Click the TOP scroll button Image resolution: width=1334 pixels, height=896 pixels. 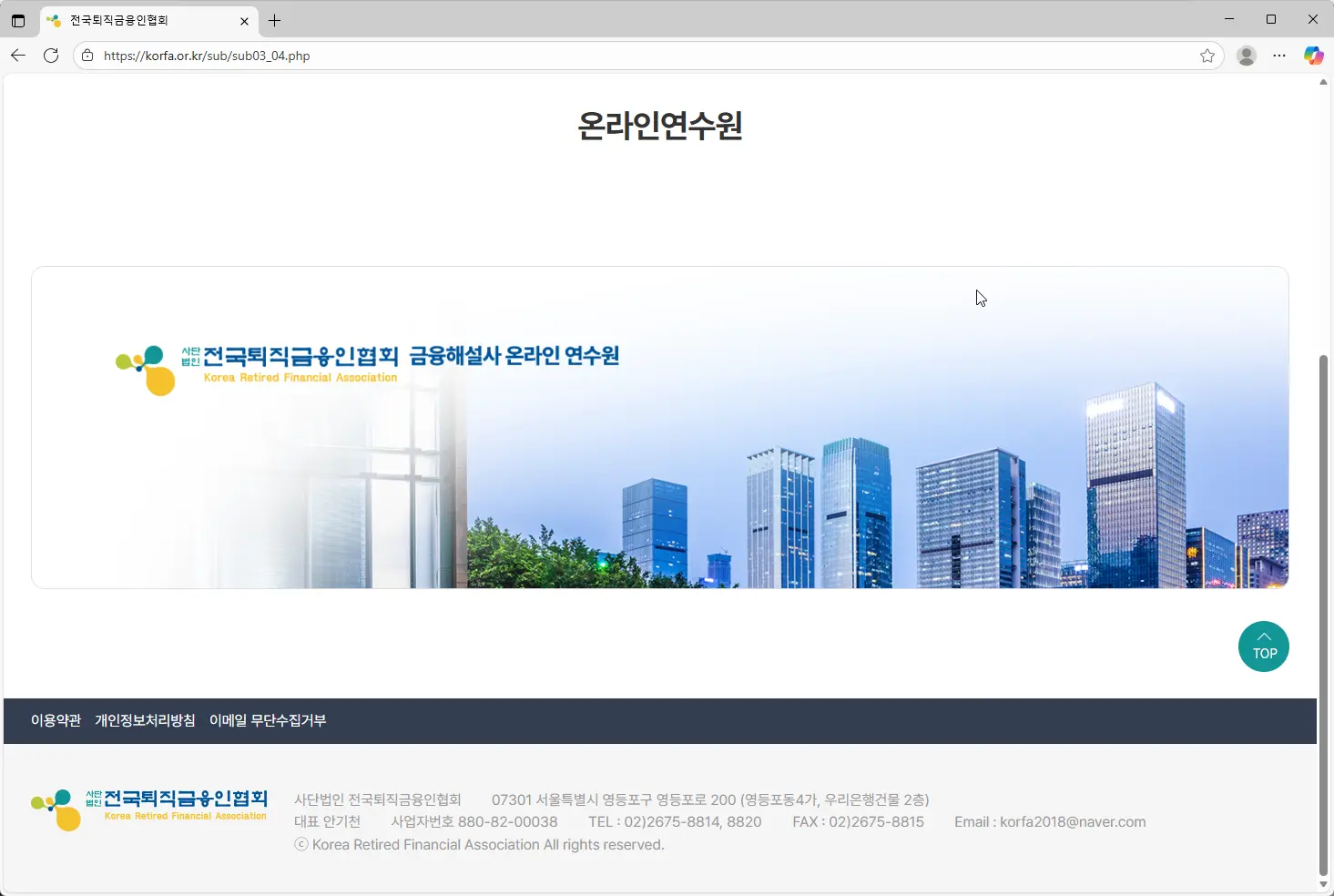coord(1264,647)
